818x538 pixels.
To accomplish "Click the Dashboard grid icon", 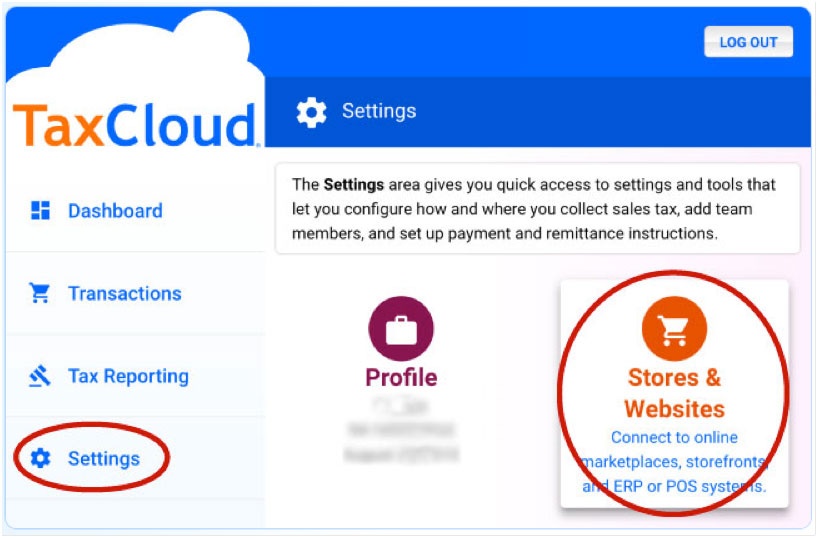I will click(40, 210).
